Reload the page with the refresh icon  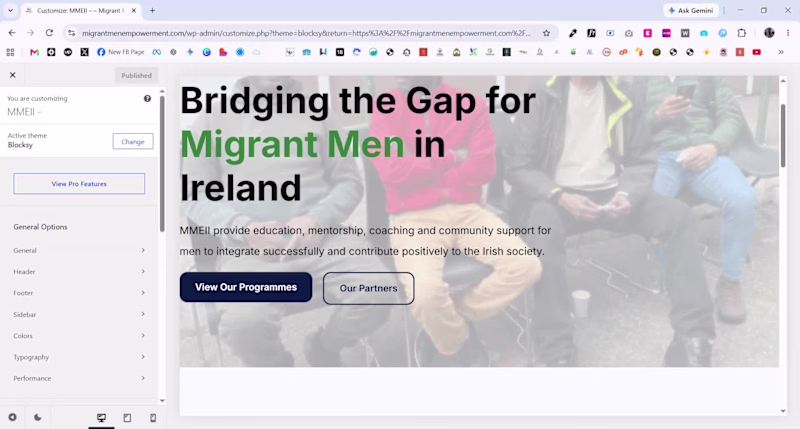49,33
